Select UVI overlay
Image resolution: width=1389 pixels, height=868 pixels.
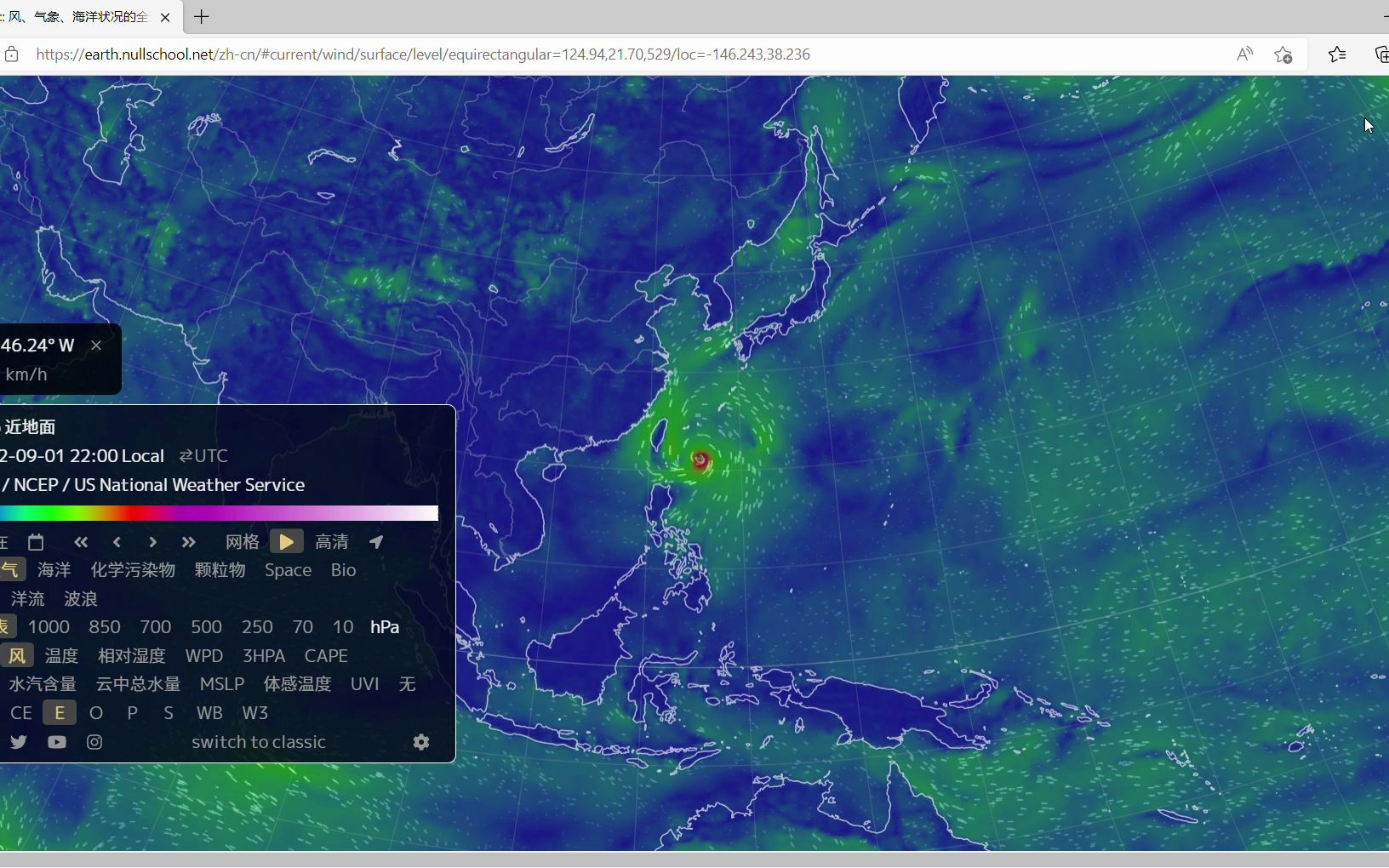point(364,684)
